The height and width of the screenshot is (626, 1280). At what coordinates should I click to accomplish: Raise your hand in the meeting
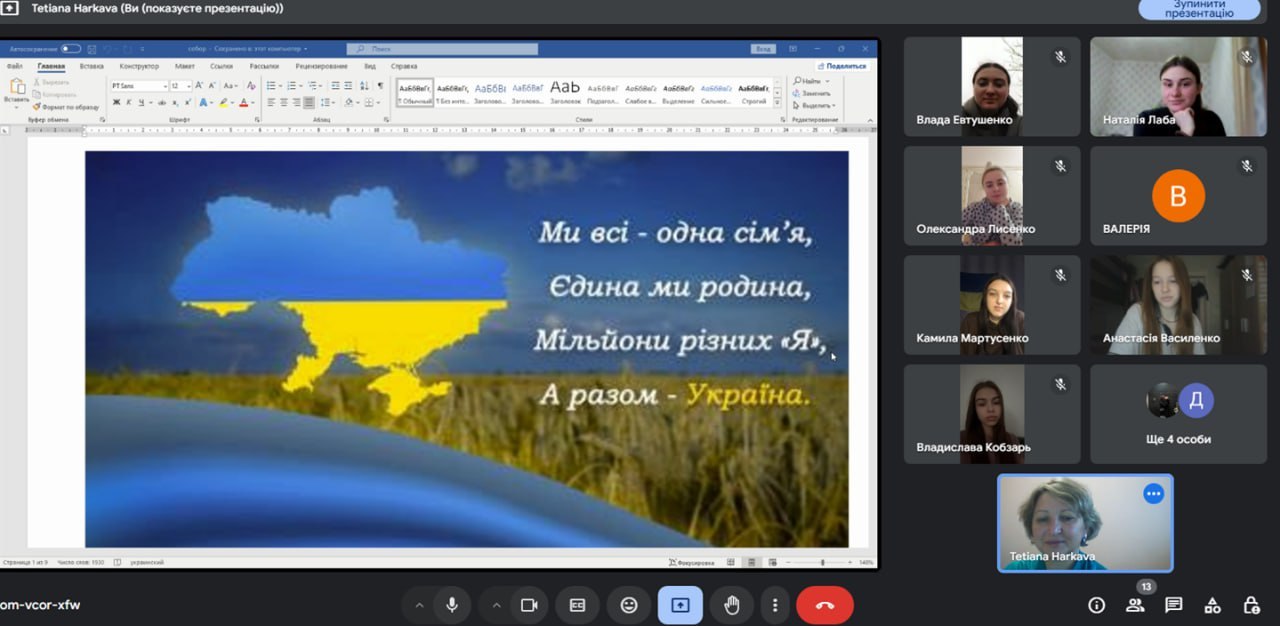coord(732,605)
